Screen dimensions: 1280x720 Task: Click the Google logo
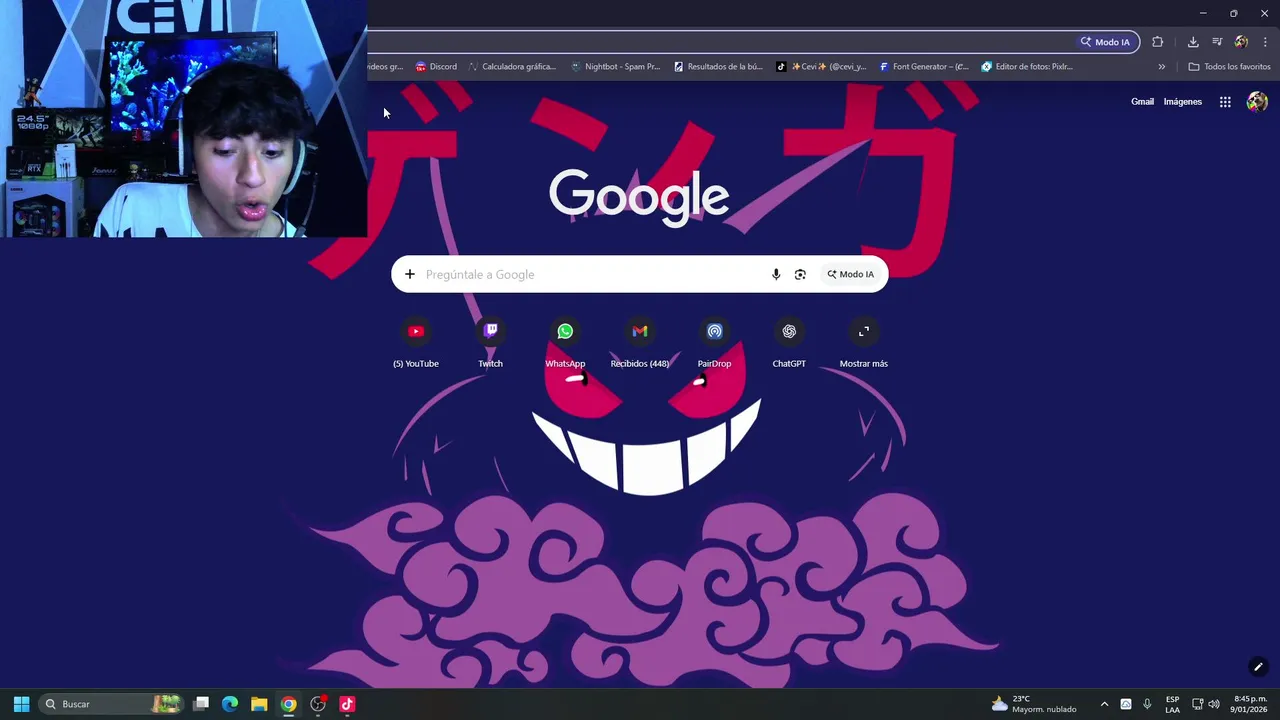[639, 196]
